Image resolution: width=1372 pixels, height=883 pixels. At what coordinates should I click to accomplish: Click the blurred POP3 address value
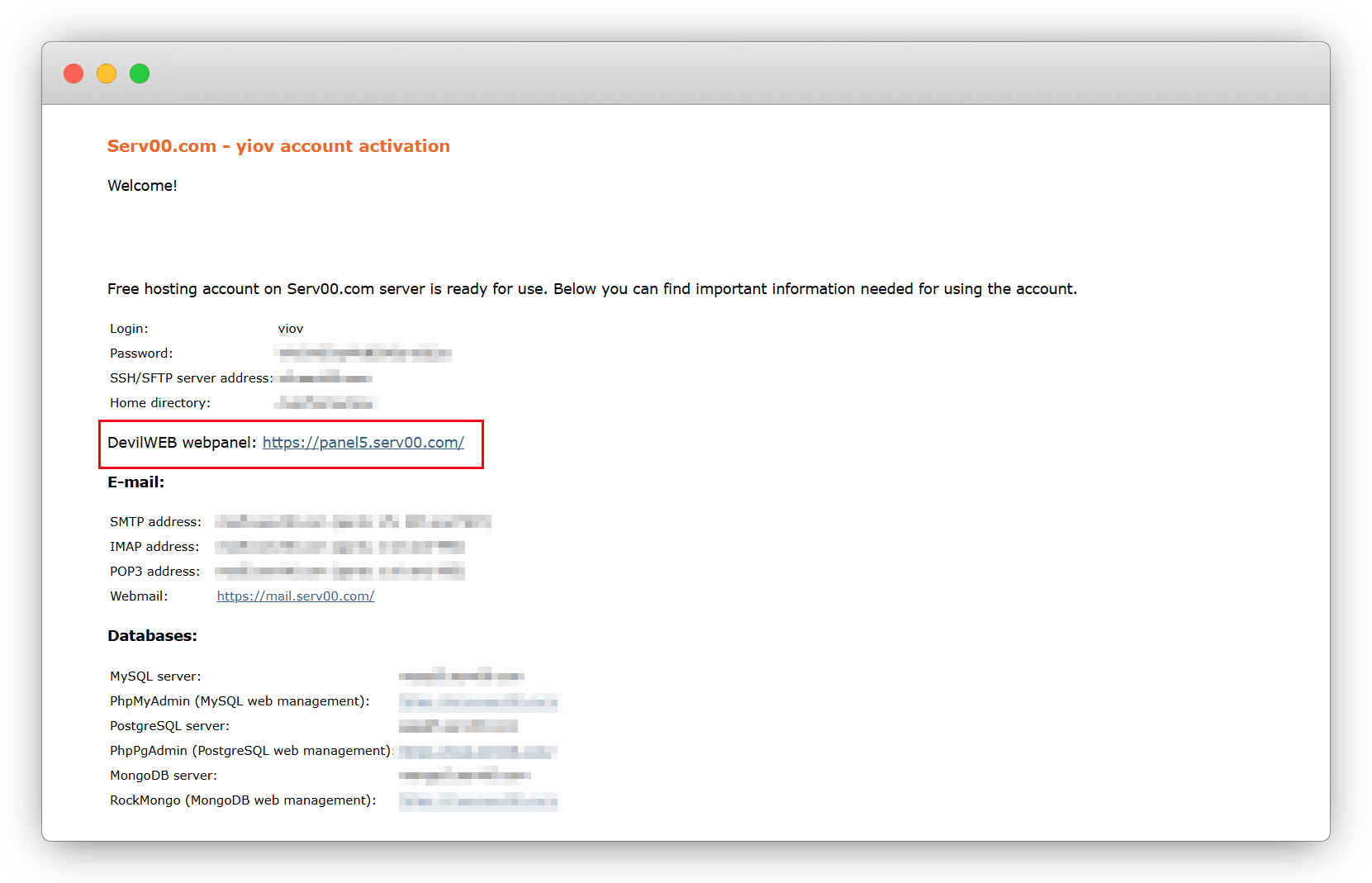point(339,572)
